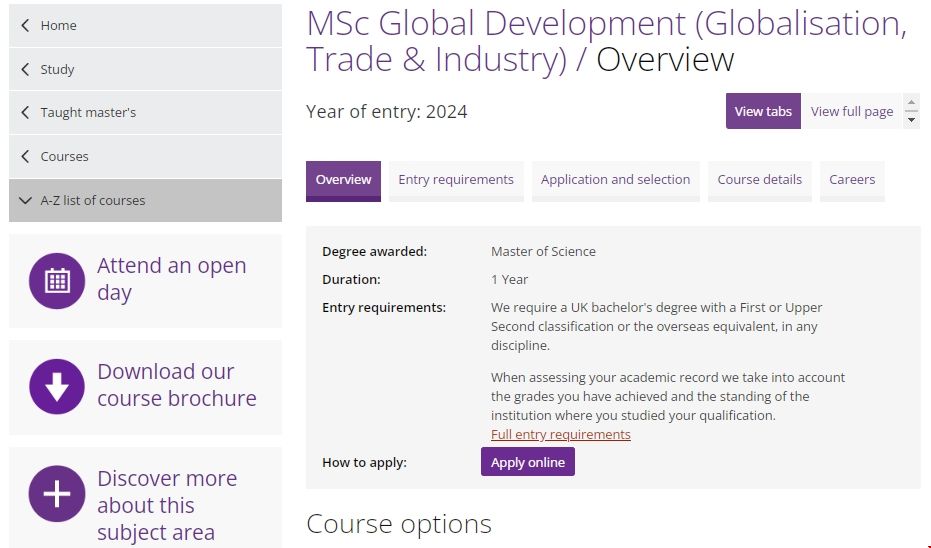
Task: Collapse the A-Z list of courses chevron
Action: (25, 200)
